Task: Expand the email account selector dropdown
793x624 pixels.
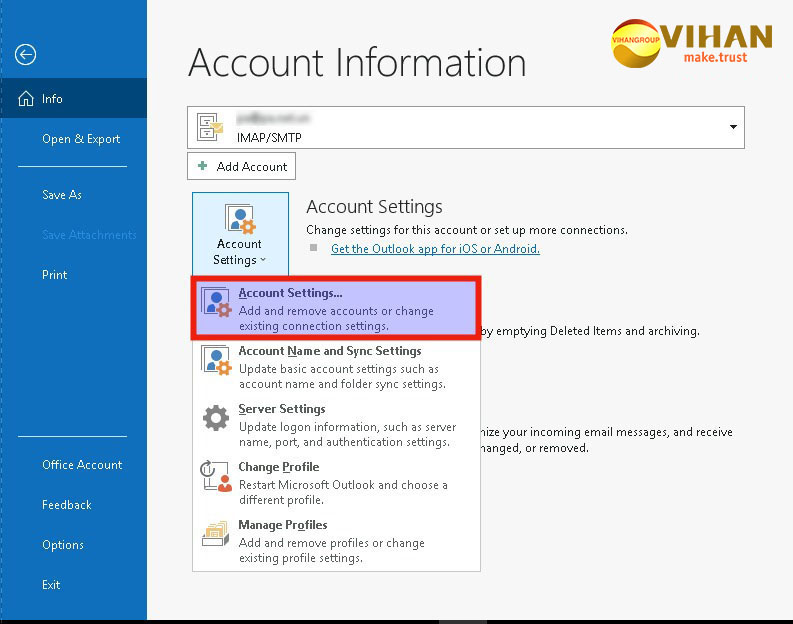Action: [733, 127]
